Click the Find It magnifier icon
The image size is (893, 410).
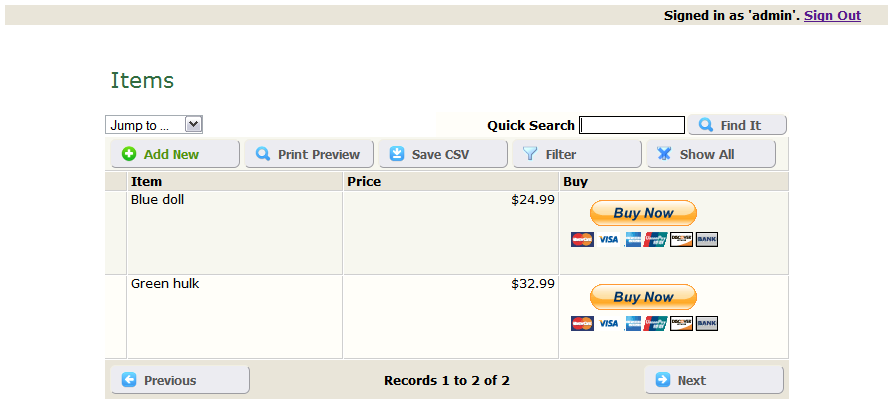(x=706, y=125)
